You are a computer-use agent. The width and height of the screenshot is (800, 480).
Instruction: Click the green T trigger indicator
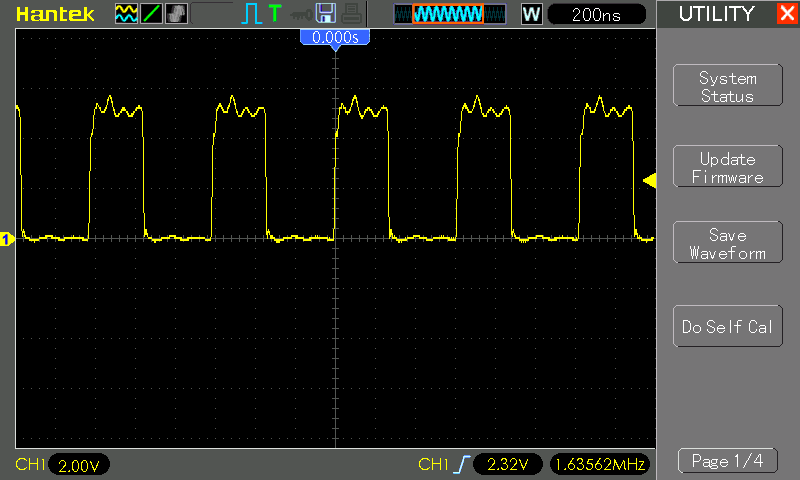click(x=275, y=14)
